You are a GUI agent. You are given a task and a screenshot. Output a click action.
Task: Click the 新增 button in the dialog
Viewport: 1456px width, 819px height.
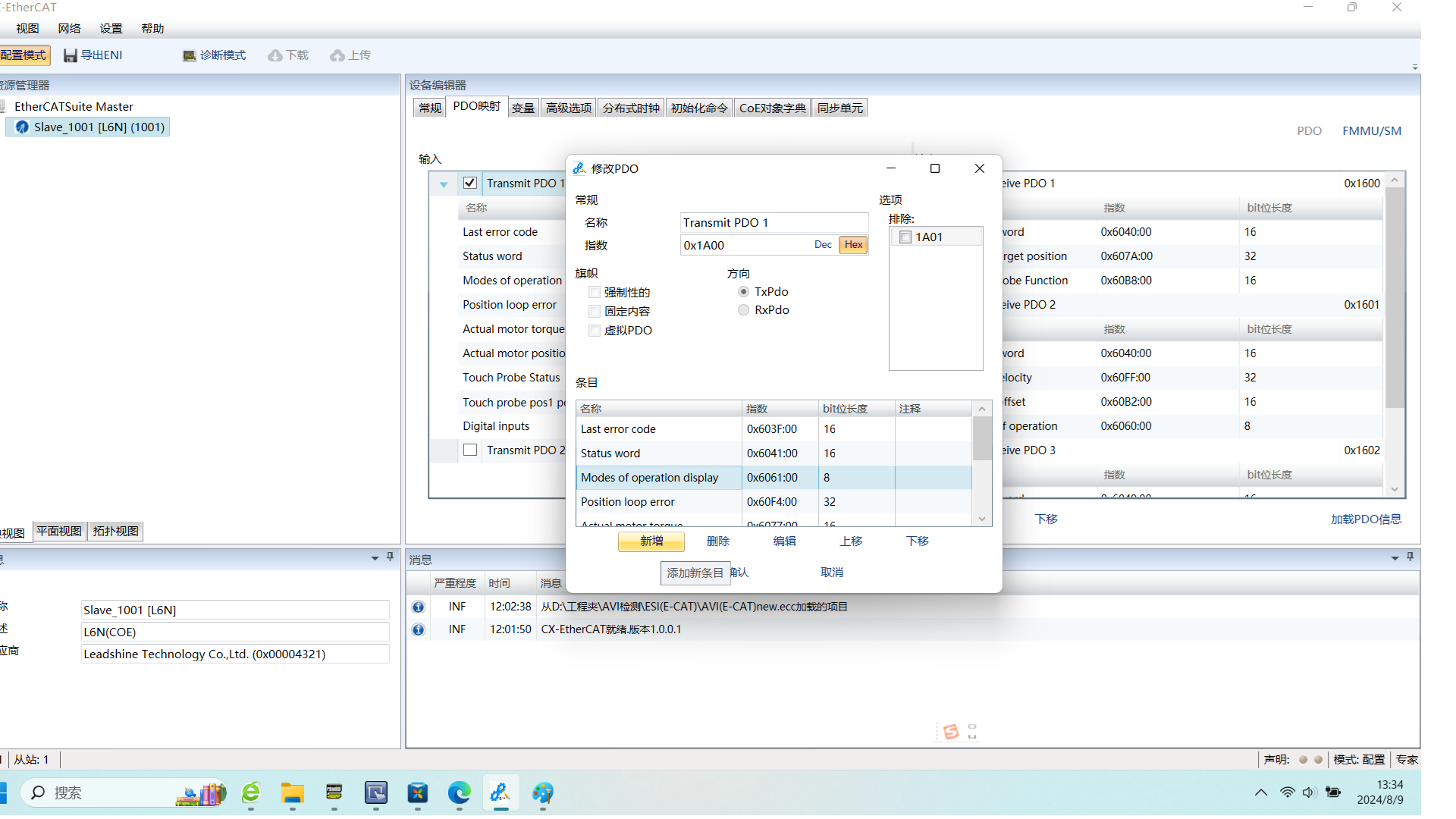point(651,541)
